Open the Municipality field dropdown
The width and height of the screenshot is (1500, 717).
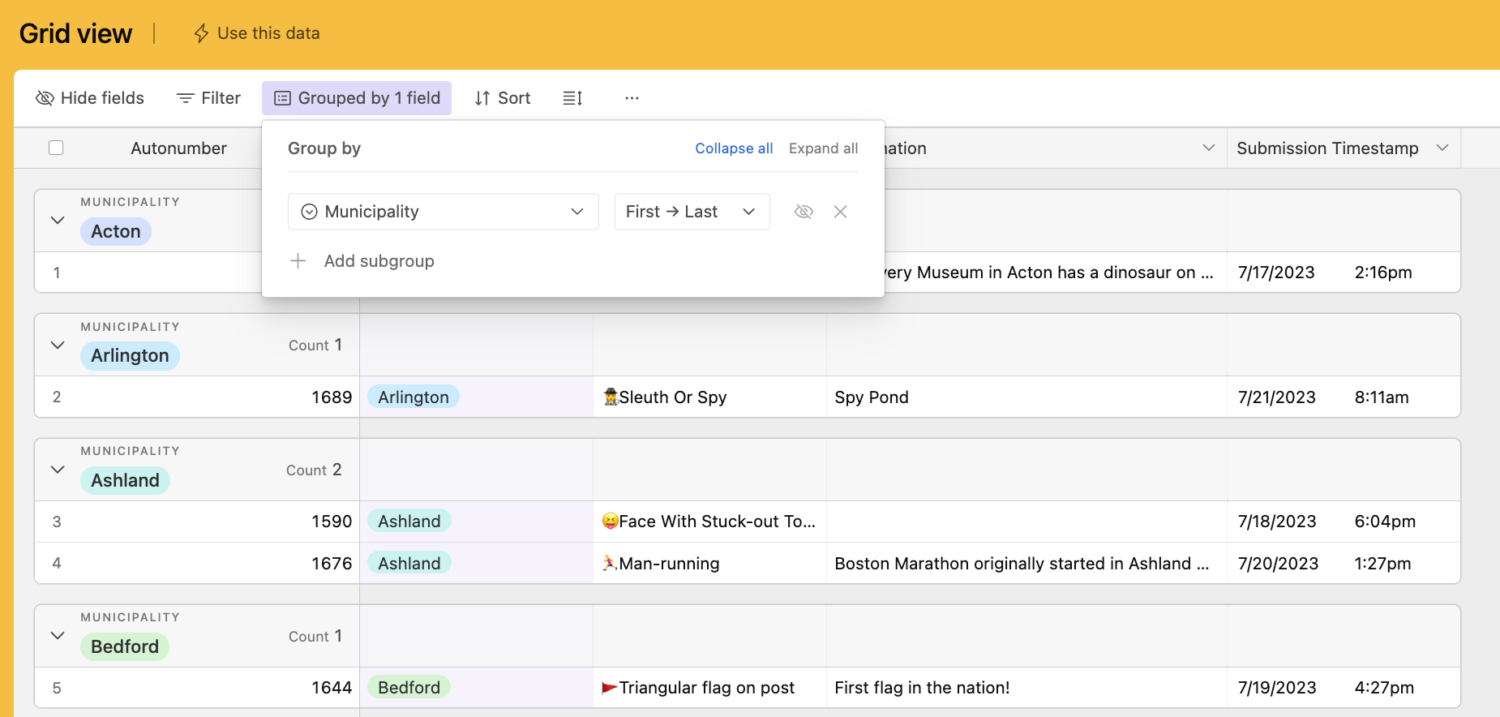pyautogui.click(x=443, y=212)
